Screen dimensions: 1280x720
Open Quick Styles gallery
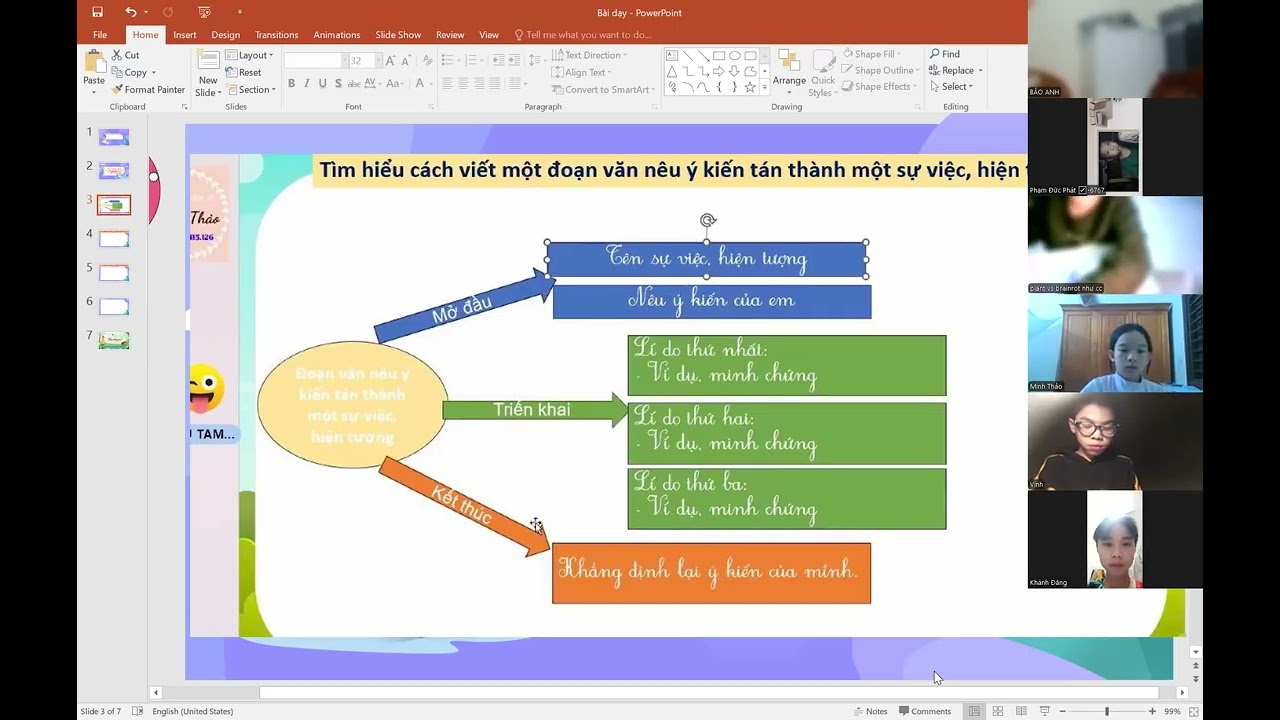822,73
